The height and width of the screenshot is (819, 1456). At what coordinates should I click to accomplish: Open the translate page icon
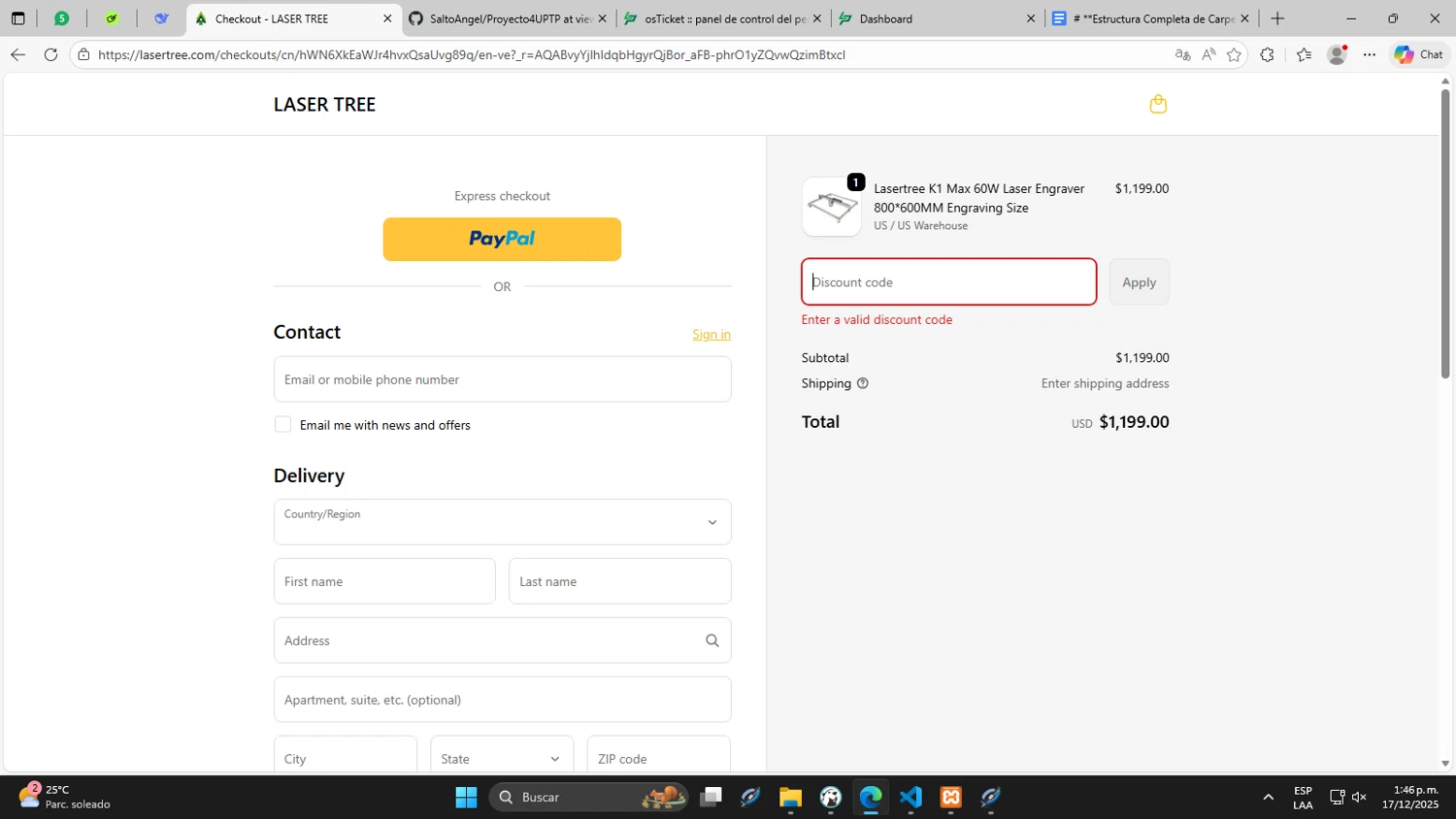pyautogui.click(x=1182, y=54)
